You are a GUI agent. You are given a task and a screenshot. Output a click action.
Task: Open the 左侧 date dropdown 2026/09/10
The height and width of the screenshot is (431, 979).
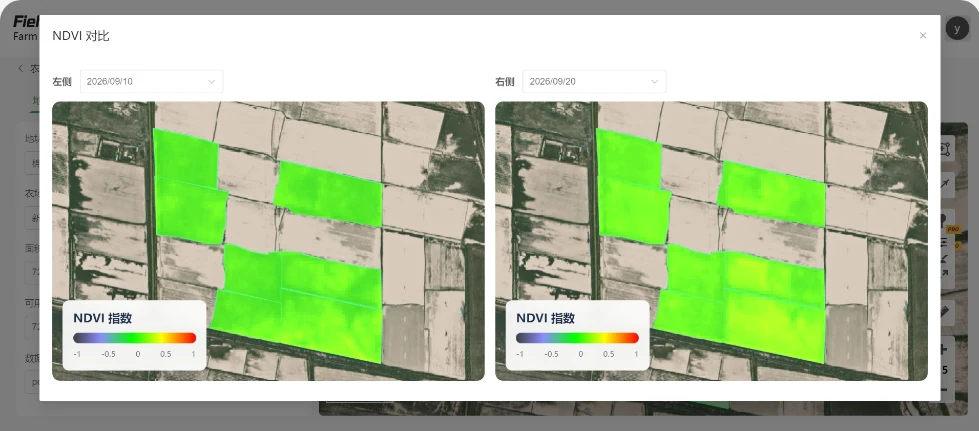(x=152, y=82)
